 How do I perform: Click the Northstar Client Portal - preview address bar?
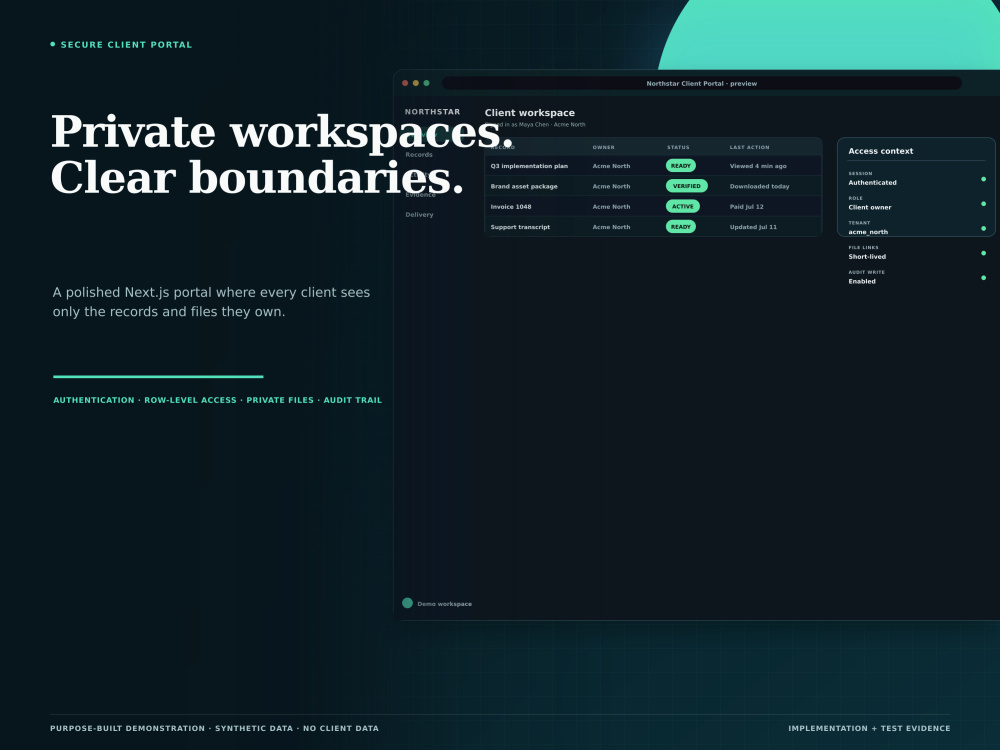pos(702,83)
